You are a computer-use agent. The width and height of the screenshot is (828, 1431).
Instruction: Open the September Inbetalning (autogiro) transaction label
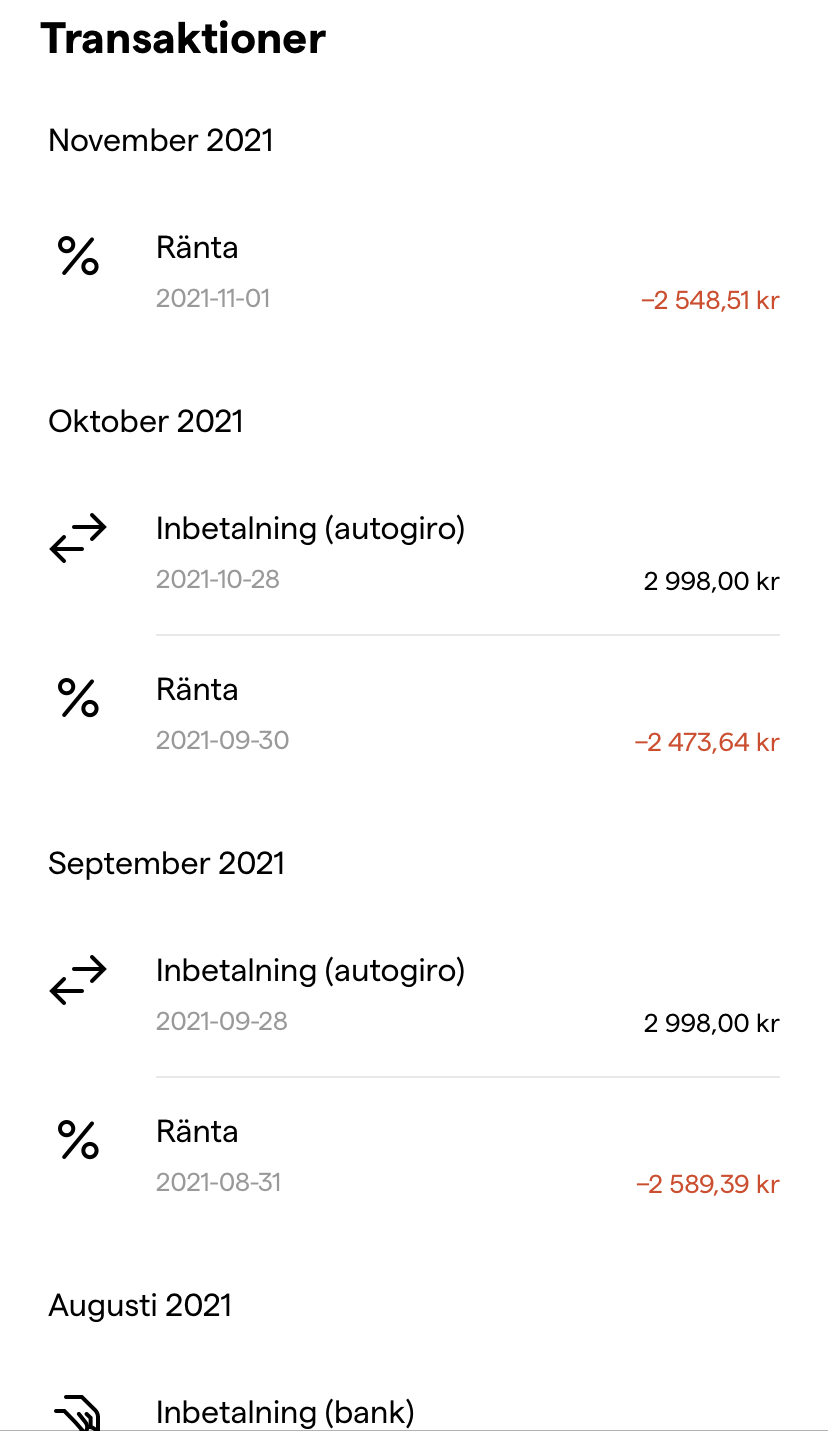click(x=310, y=970)
